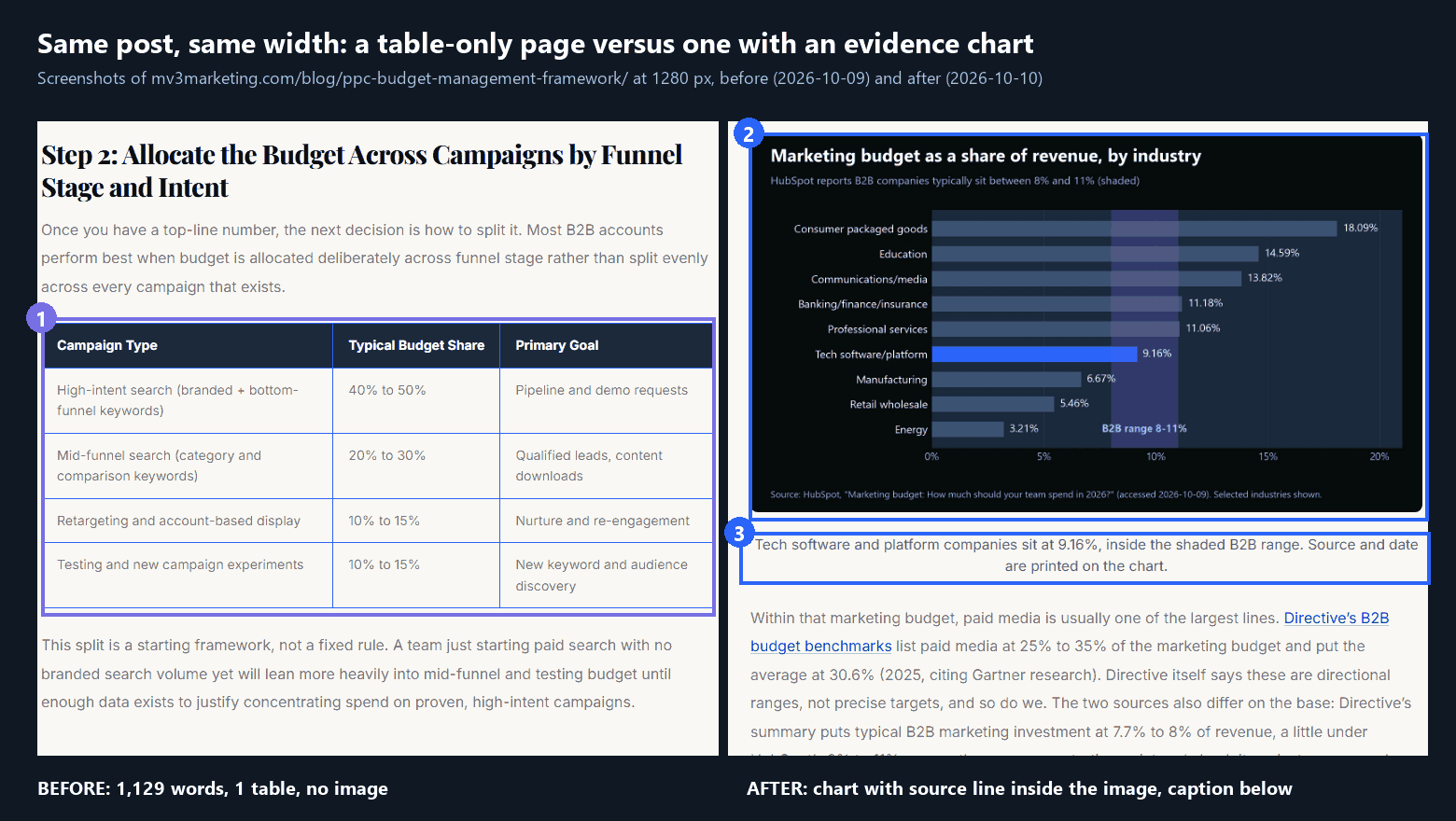This screenshot has width=1456, height=821.
Task: Click the "18.09%" value label
Action: point(1360,228)
